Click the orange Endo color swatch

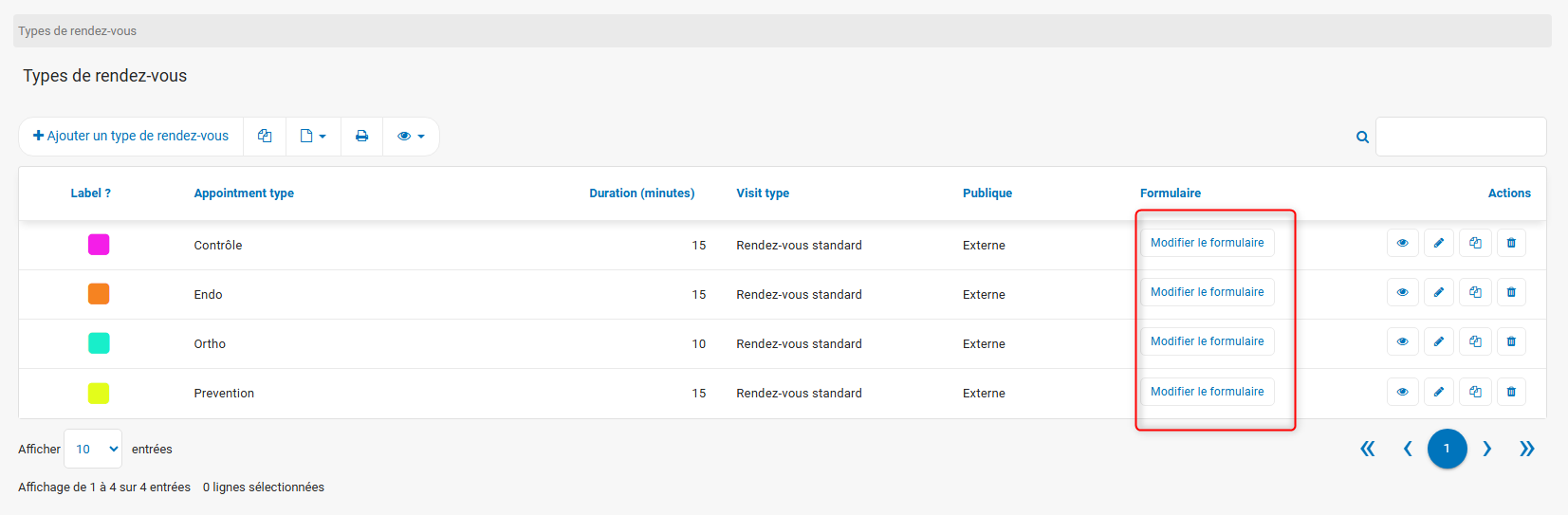99,294
